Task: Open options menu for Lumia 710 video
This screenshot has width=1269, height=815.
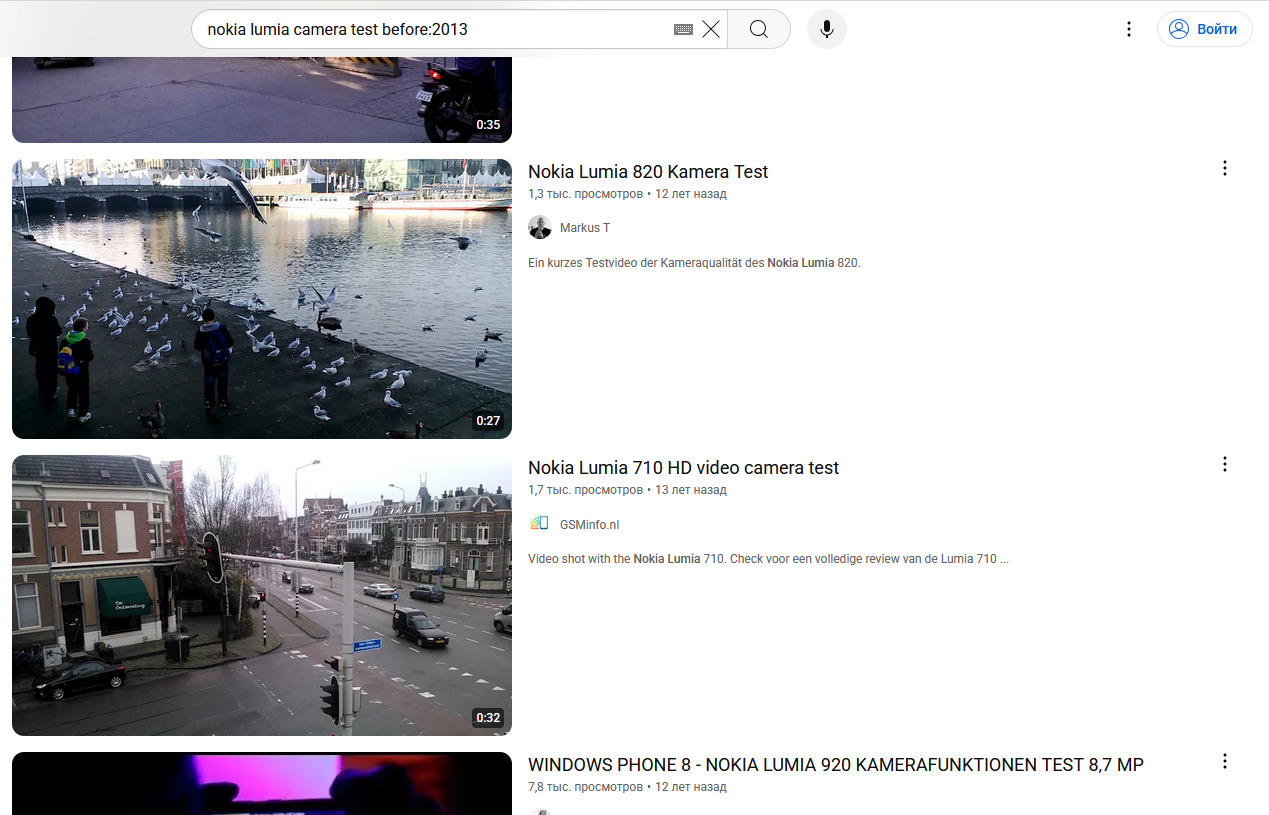Action: pyautogui.click(x=1224, y=465)
